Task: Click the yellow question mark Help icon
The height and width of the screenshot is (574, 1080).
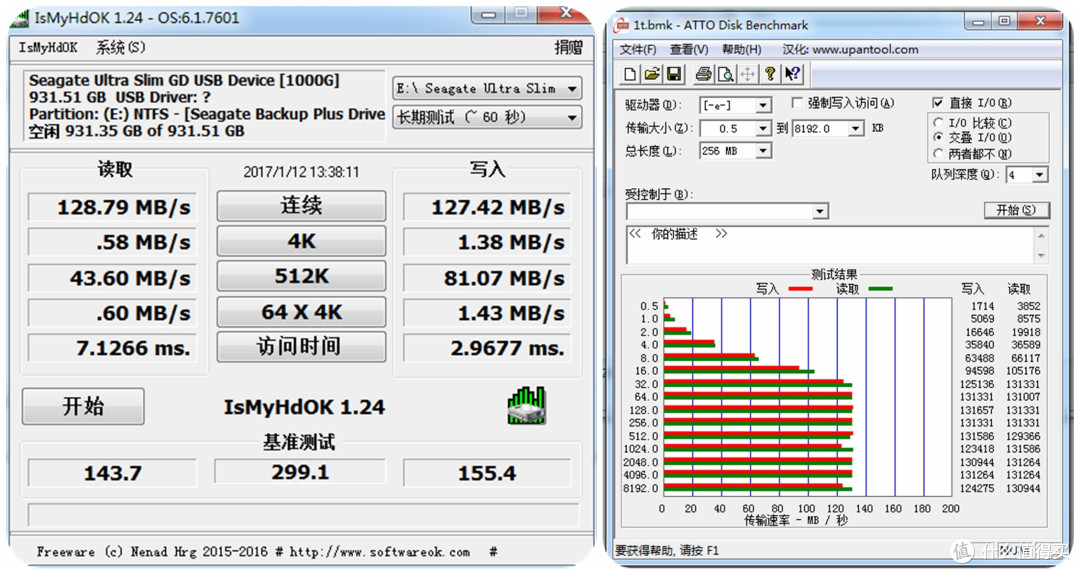Action: 770,74
